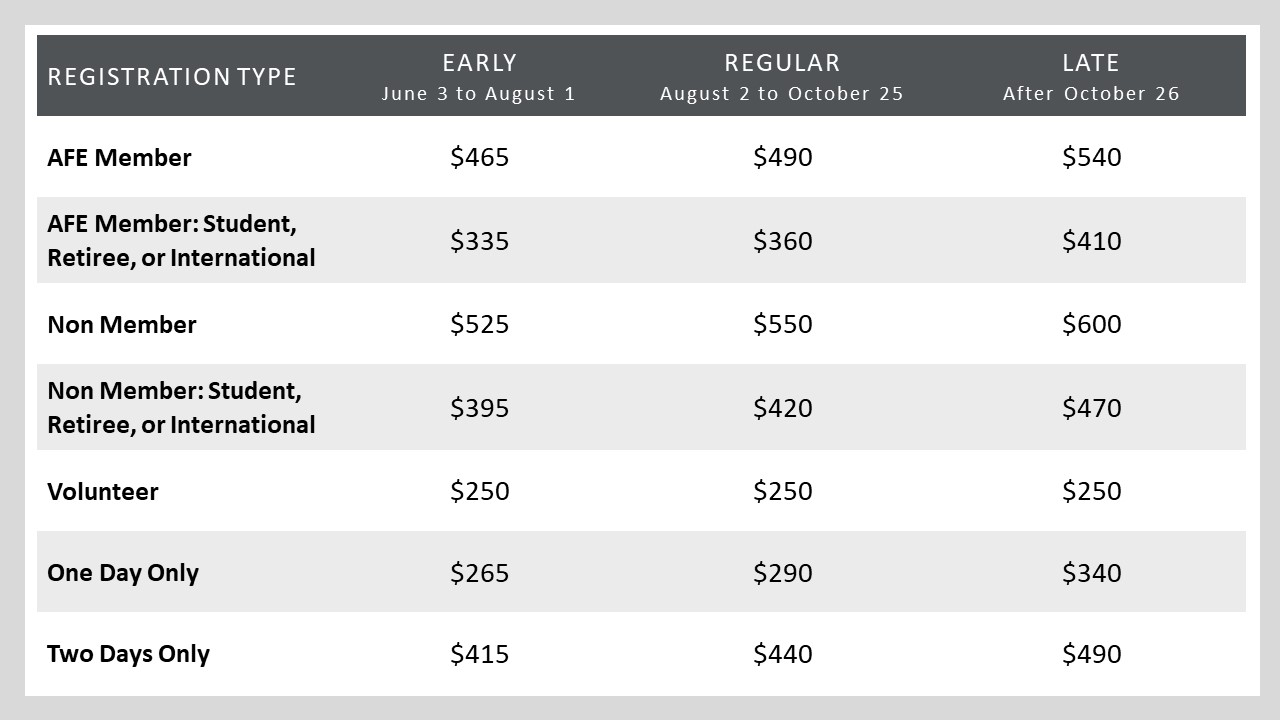
Task: Click the LATE After October 26 header
Action: (x=1091, y=77)
